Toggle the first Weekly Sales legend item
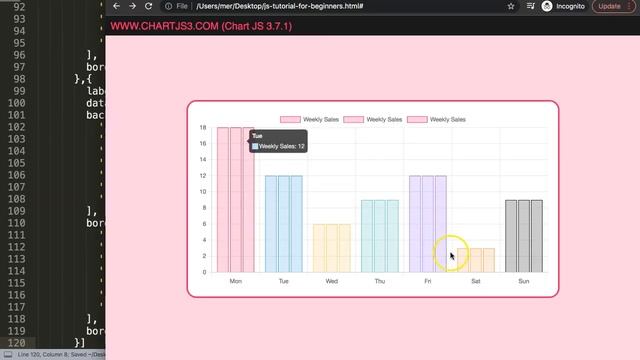Viewport: 640px width, 360px height. [309, 120]
